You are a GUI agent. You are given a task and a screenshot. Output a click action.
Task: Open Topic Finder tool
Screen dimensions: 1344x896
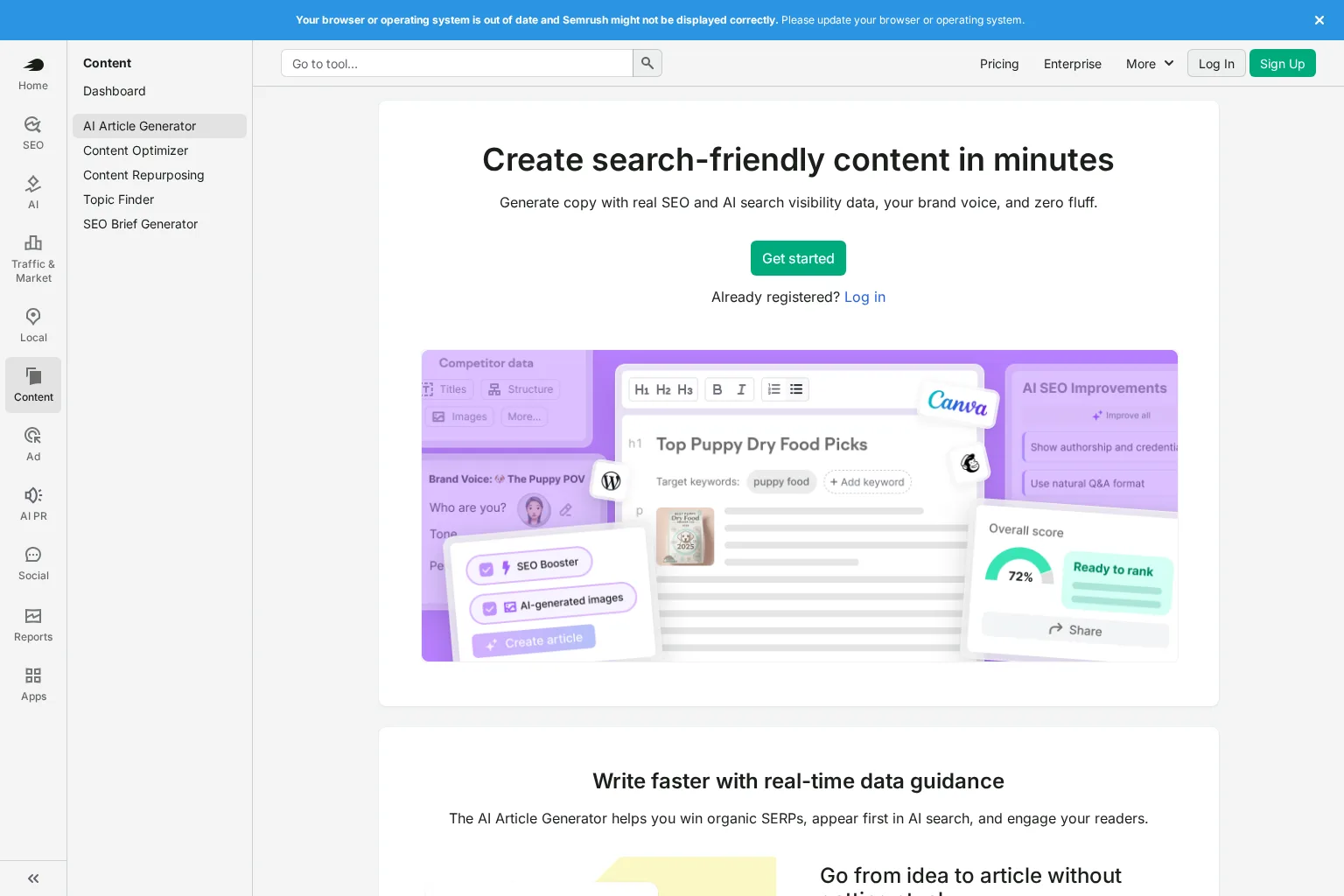159,199
